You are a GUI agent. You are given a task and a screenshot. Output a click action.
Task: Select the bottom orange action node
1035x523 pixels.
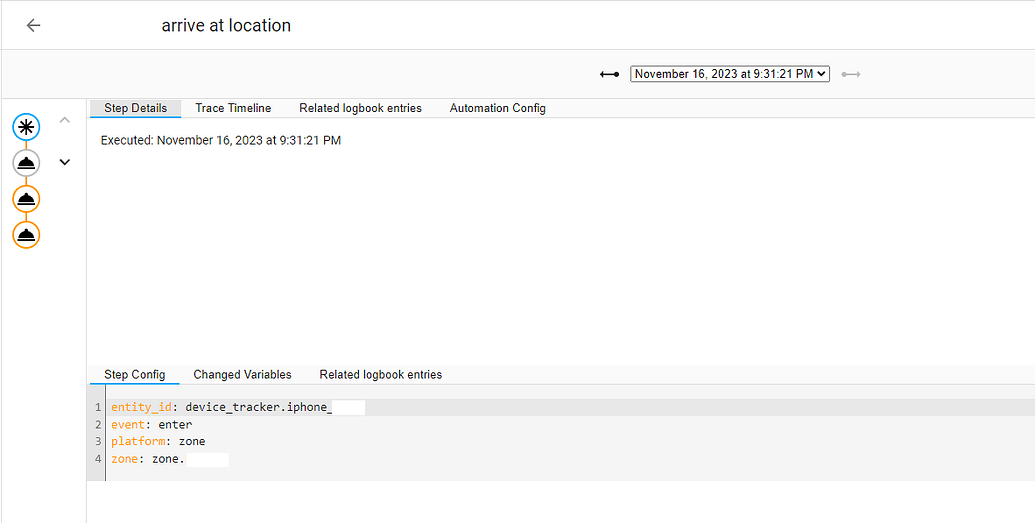coord(26,235)
